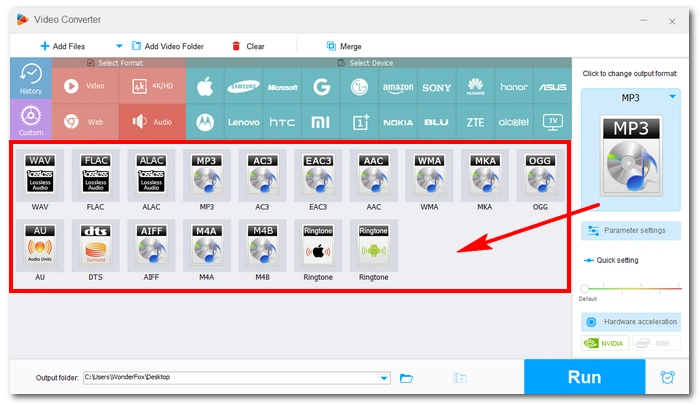
Task: Click the Output folder path field
Action: coord(237,378)
